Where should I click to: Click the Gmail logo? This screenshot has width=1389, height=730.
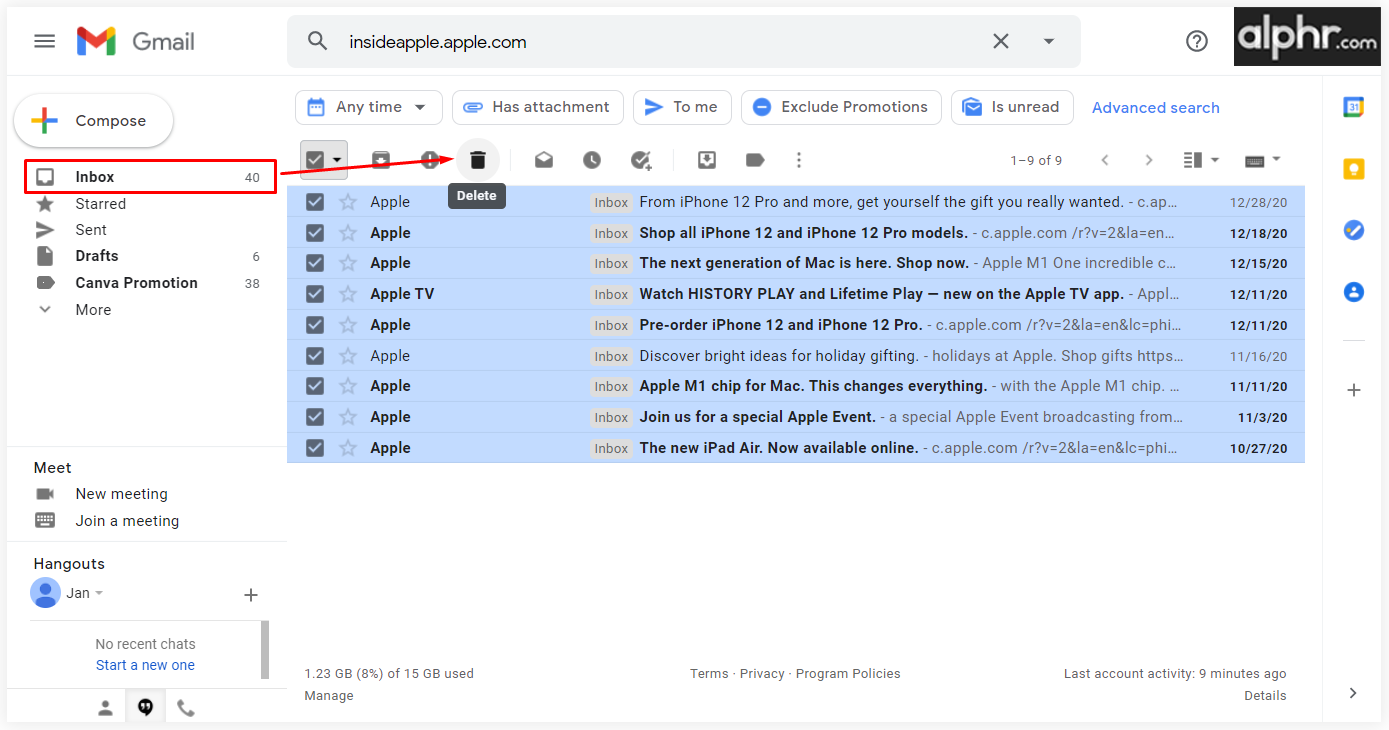pyautogui.click(x=136, y=41)
